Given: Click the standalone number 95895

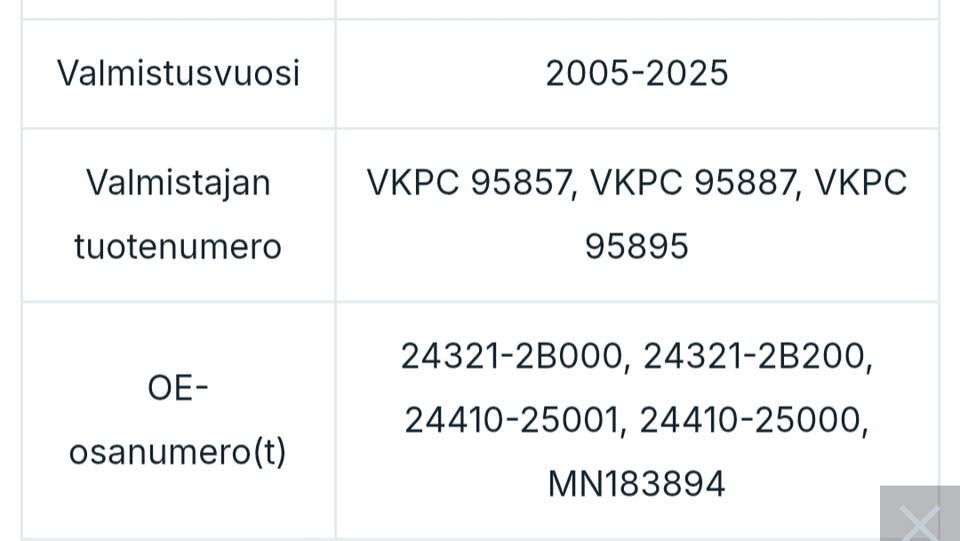Looking at the screenshot, I should pos(637,246).
